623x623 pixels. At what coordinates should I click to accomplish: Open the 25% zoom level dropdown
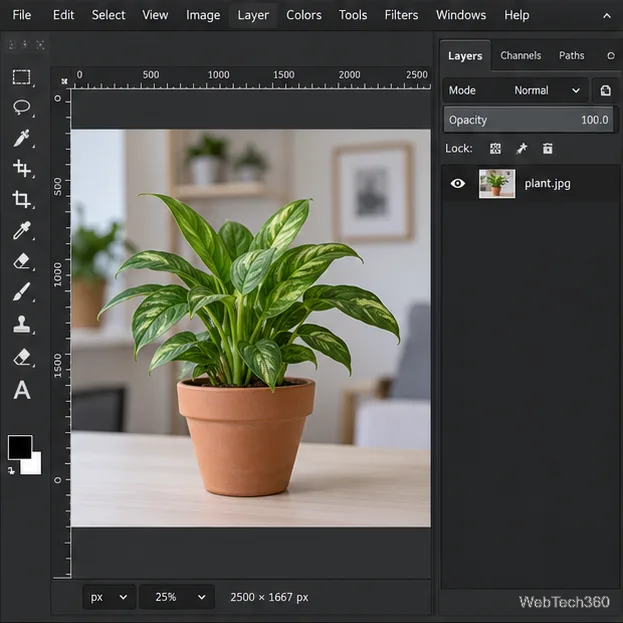[177, 597]
